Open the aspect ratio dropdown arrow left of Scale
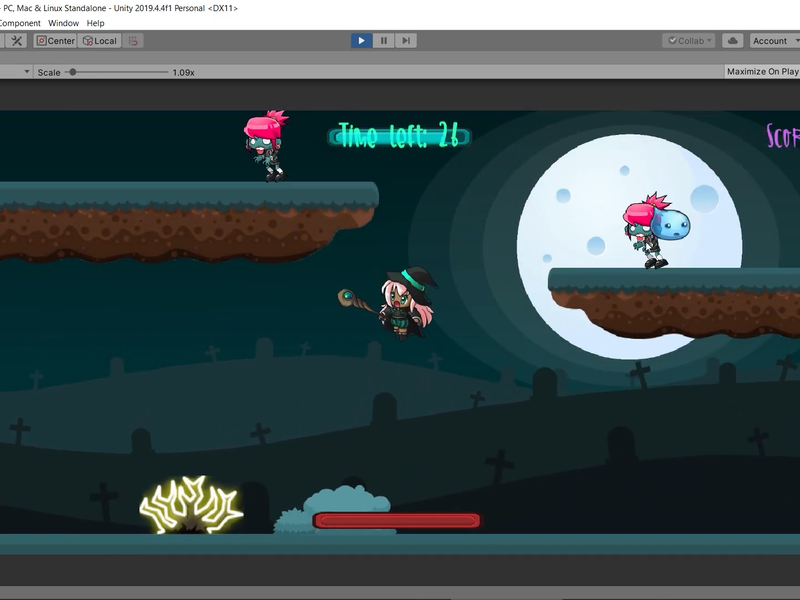Screen dimensions: 800x600 point(27,72)
